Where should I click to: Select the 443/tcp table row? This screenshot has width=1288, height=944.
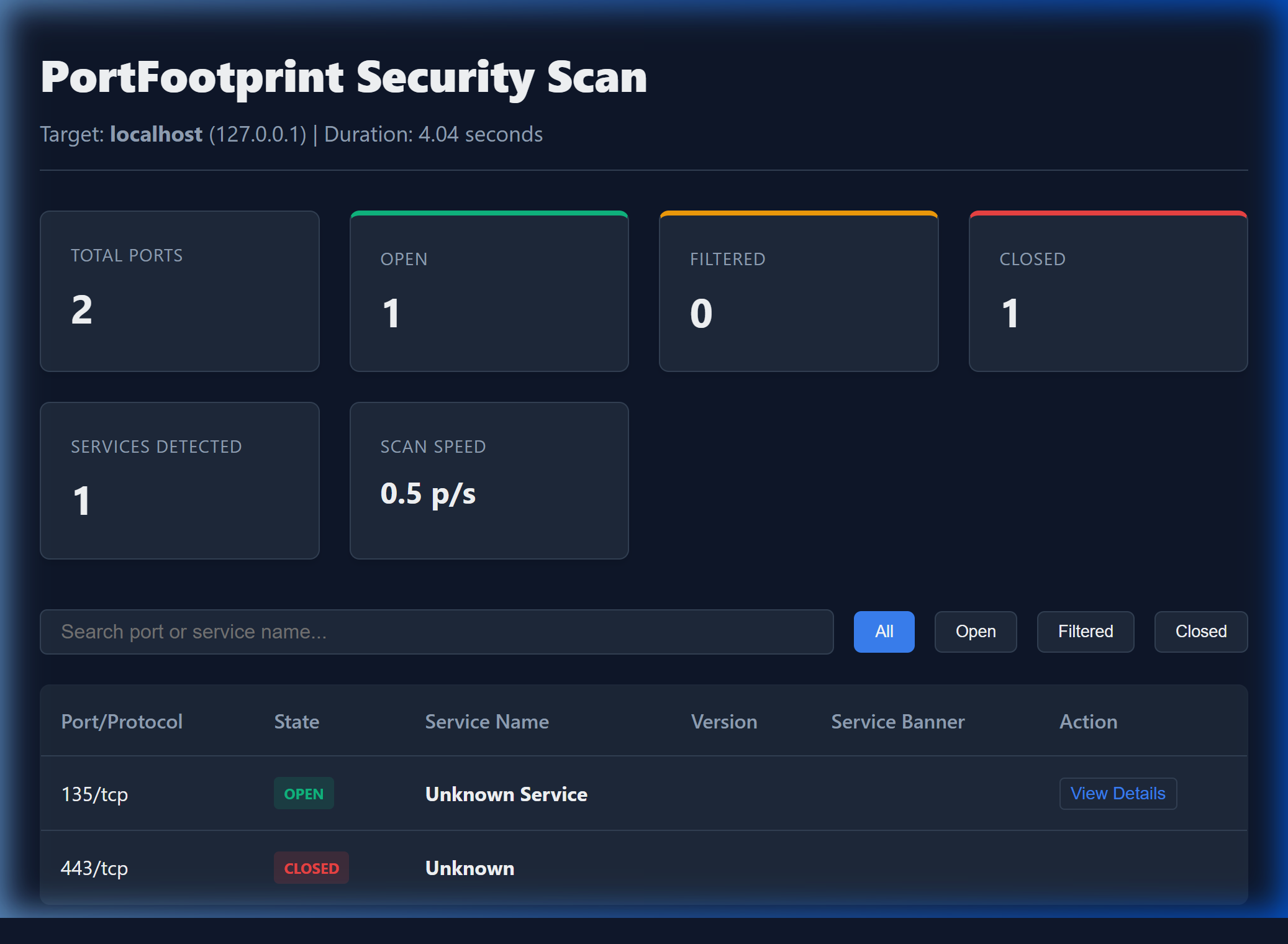[x=644, y=868]
